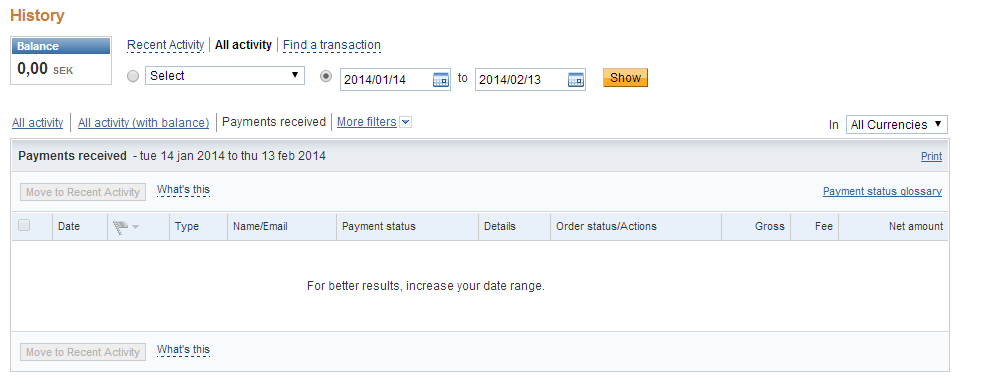Click the orange Show button

click(x=626, y=78)
